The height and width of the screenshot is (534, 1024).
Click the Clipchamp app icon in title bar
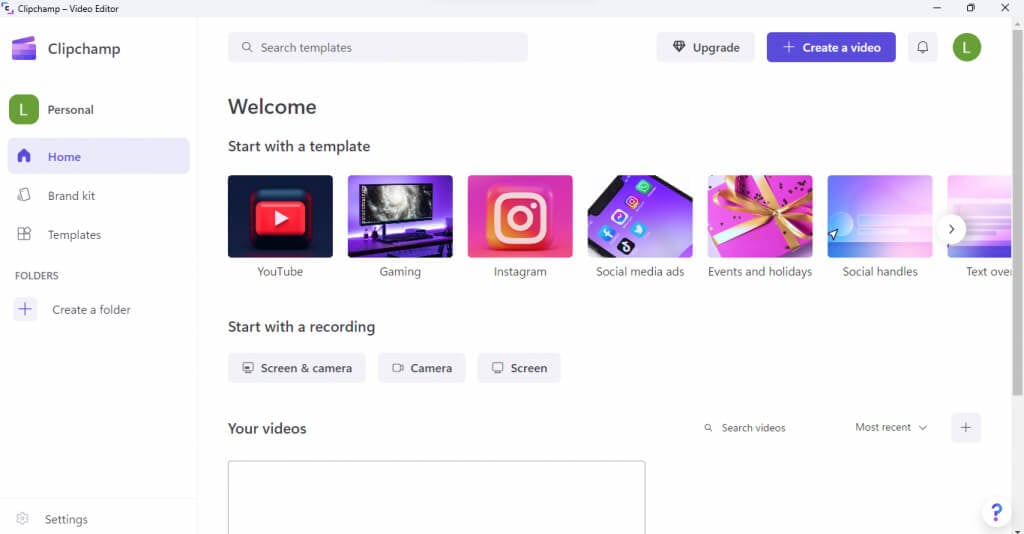pos(8,8)
